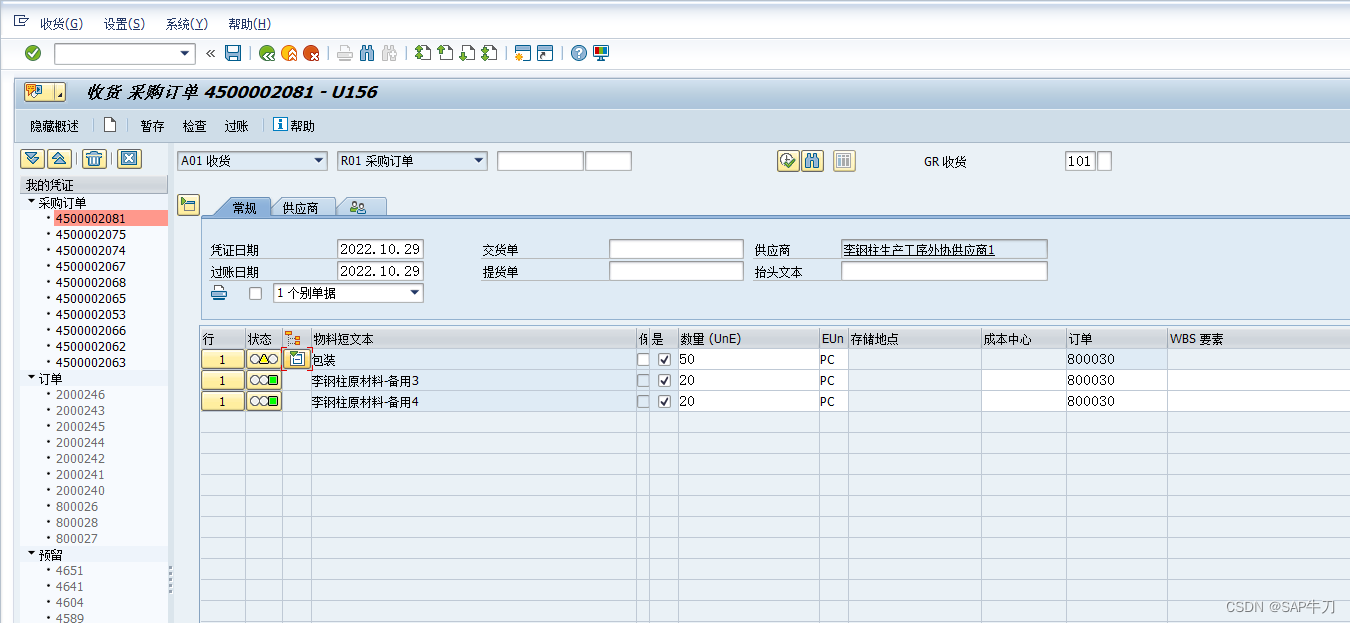The width and height of the screenshot is (1350, 623).
Task: Click the toggle header data icon
Action: coord(188,205)
